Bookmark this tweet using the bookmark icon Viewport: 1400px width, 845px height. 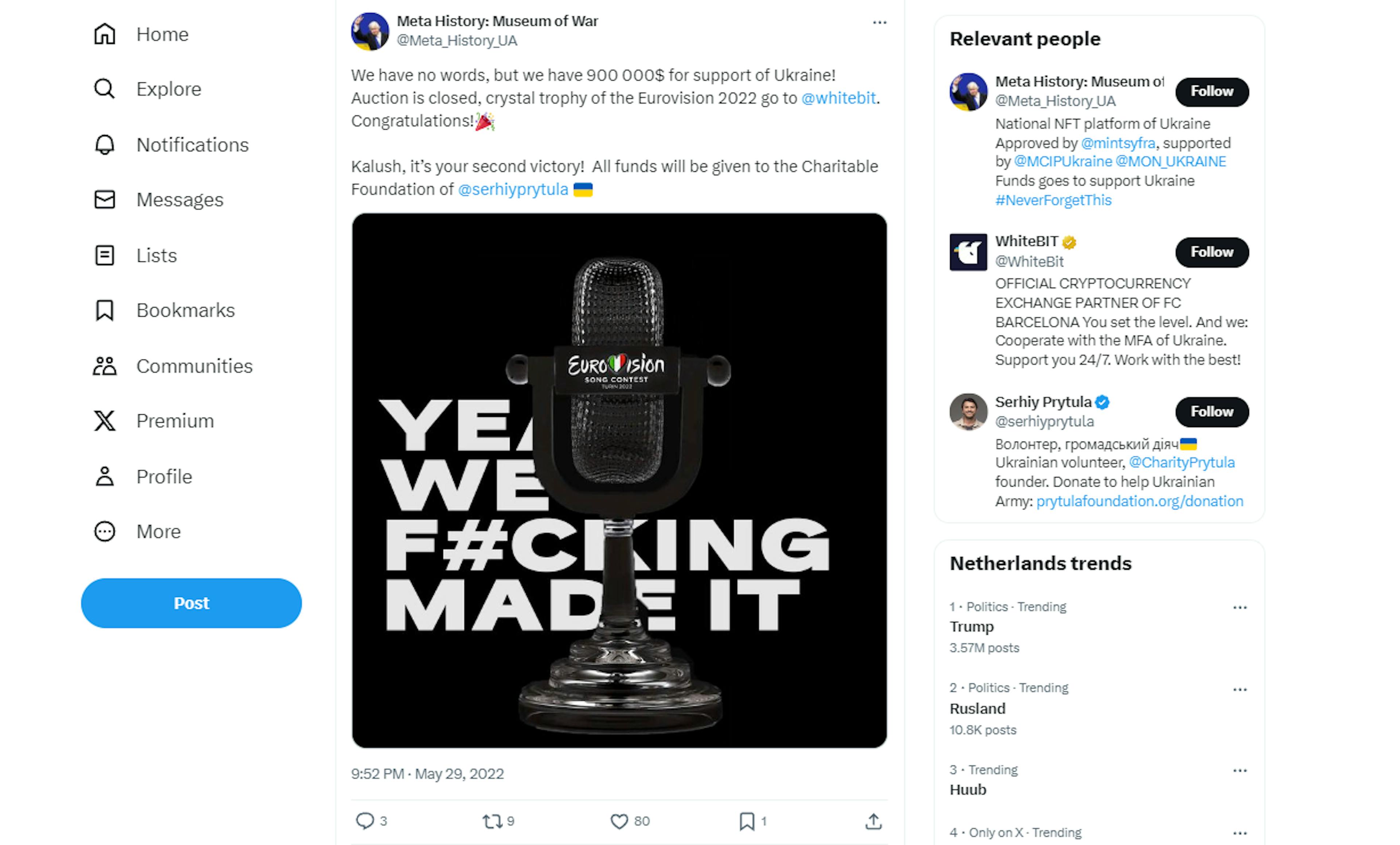tap(747, 821)
